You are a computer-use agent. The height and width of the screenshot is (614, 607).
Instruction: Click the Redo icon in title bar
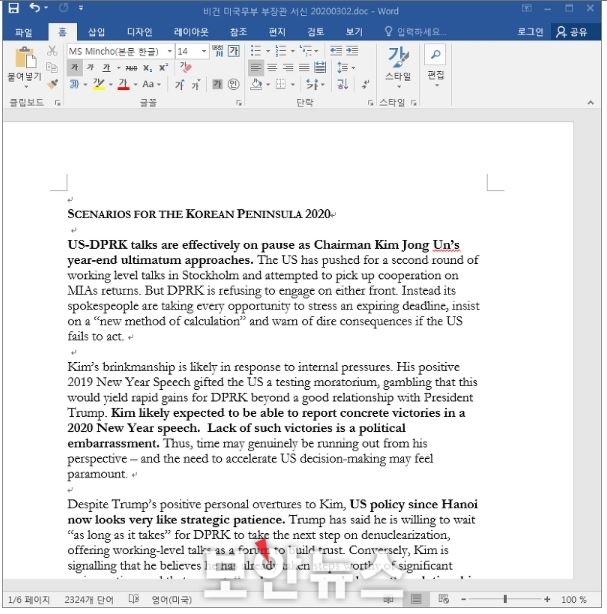(x=63, y=7)
